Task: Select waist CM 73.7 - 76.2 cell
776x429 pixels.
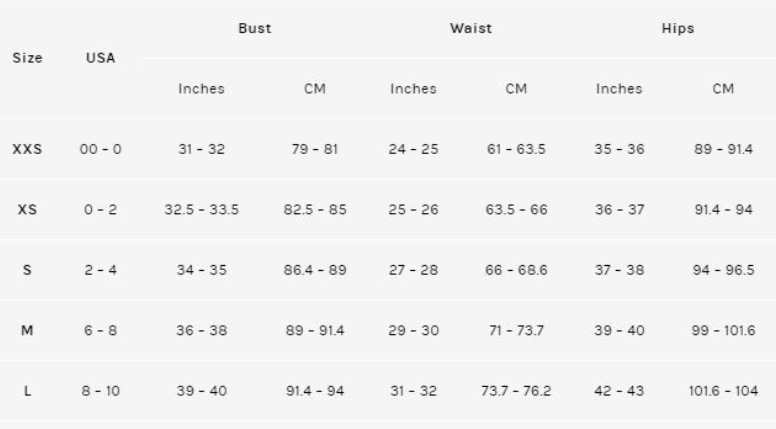Action: pyautogui.click(x=516, y=391)
